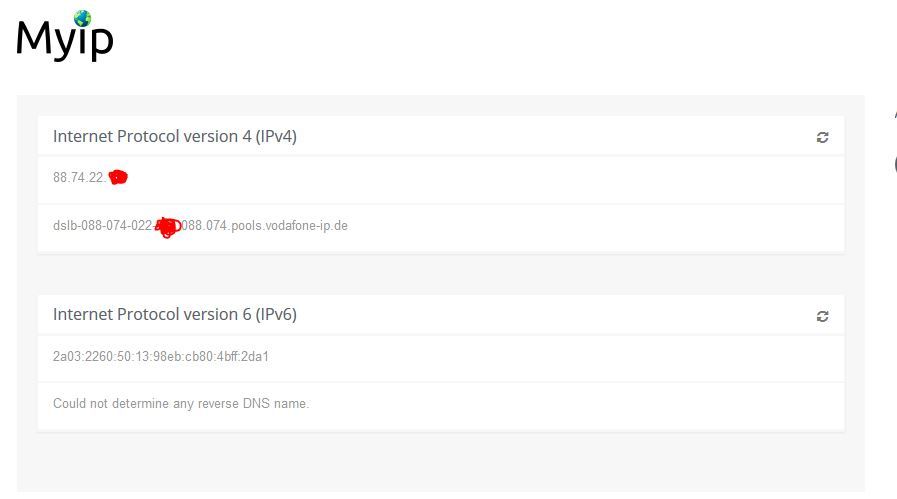Click the partially visible parenthesis at right edge

tap(895, 164)
